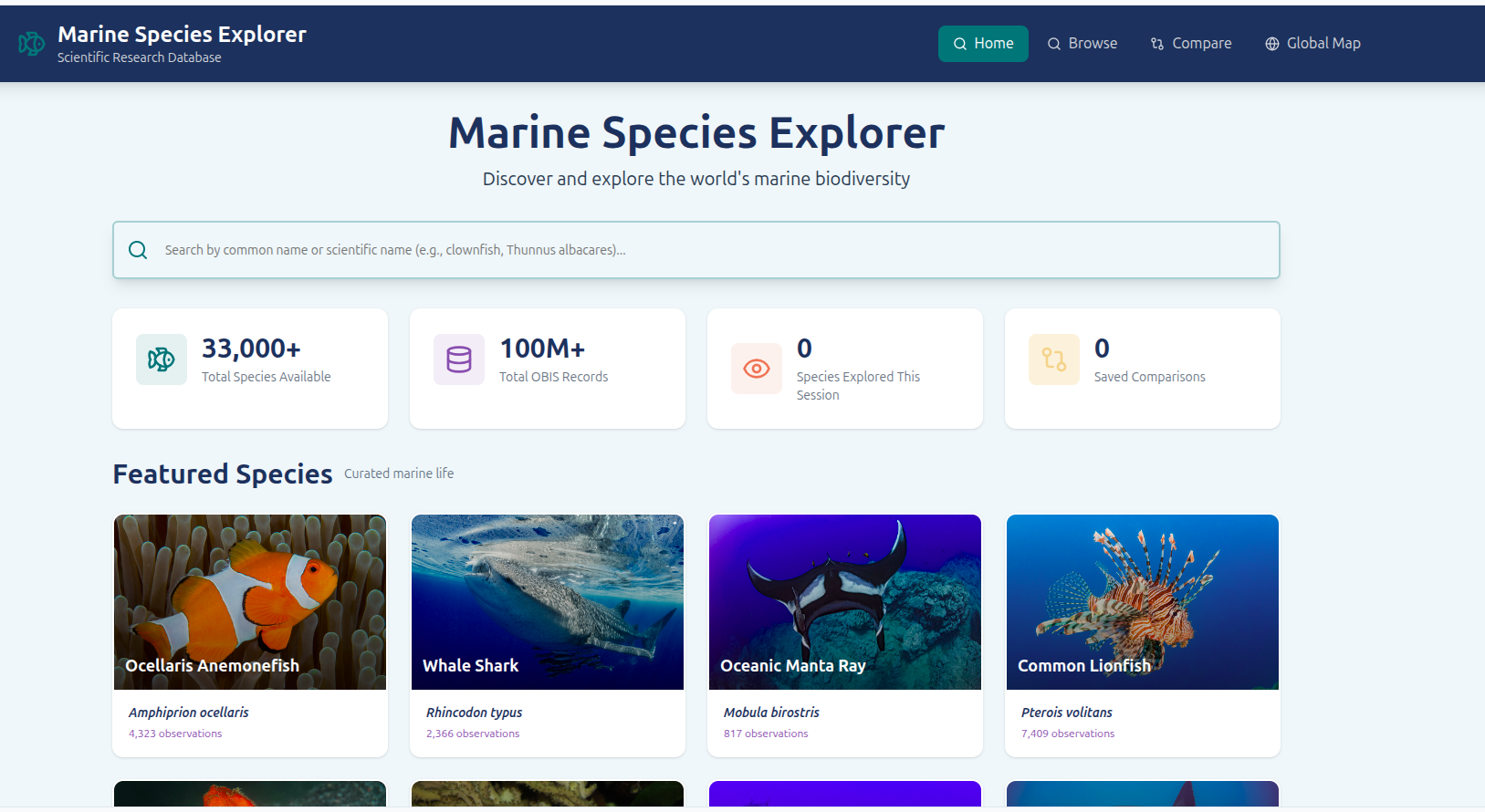Viewport: 1485px width, 812px height.
Task: Focus the species name search field
Action: pos(696,250)
